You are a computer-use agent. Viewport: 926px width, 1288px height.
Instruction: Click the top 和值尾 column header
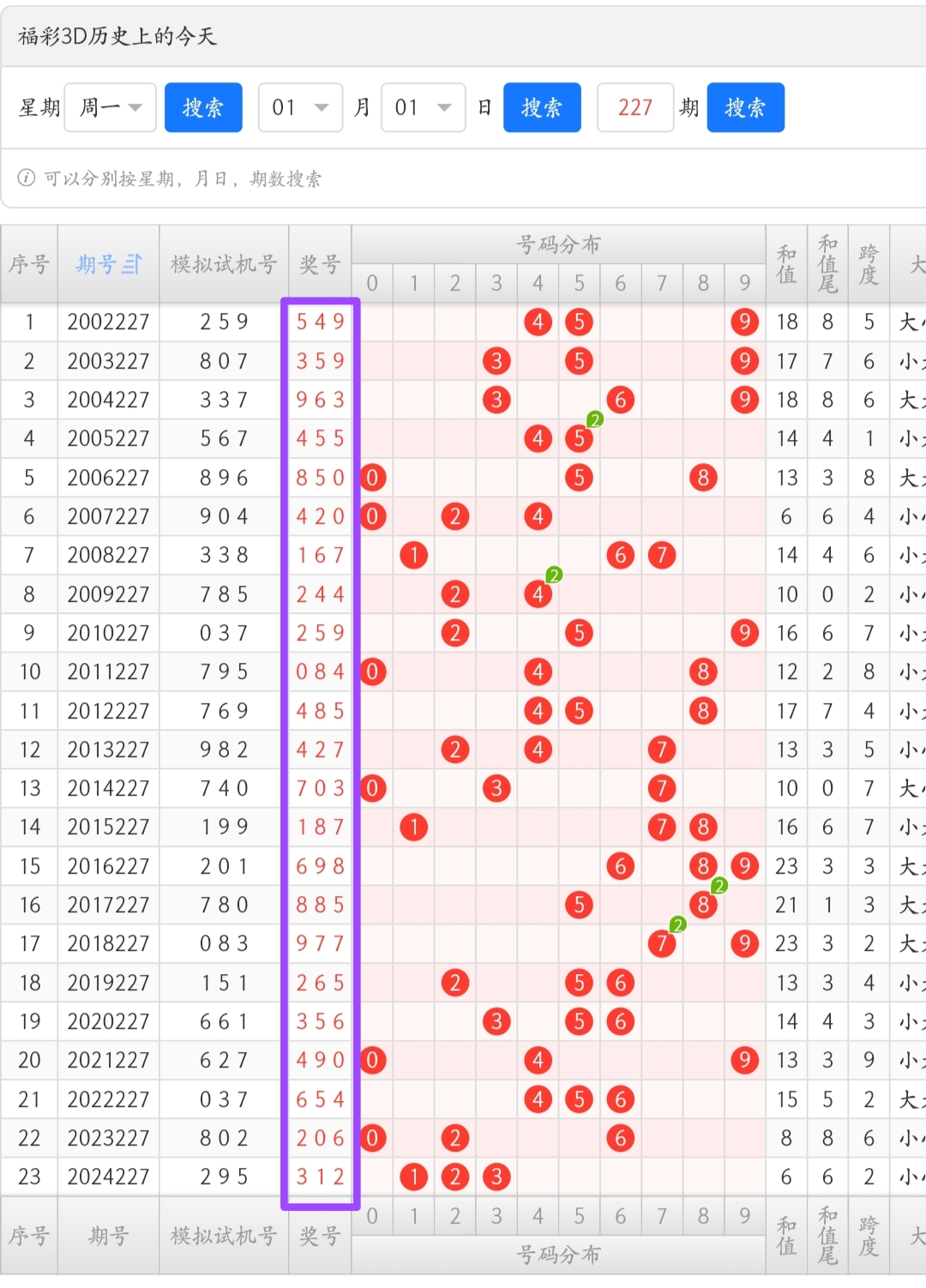coord(827,264)
